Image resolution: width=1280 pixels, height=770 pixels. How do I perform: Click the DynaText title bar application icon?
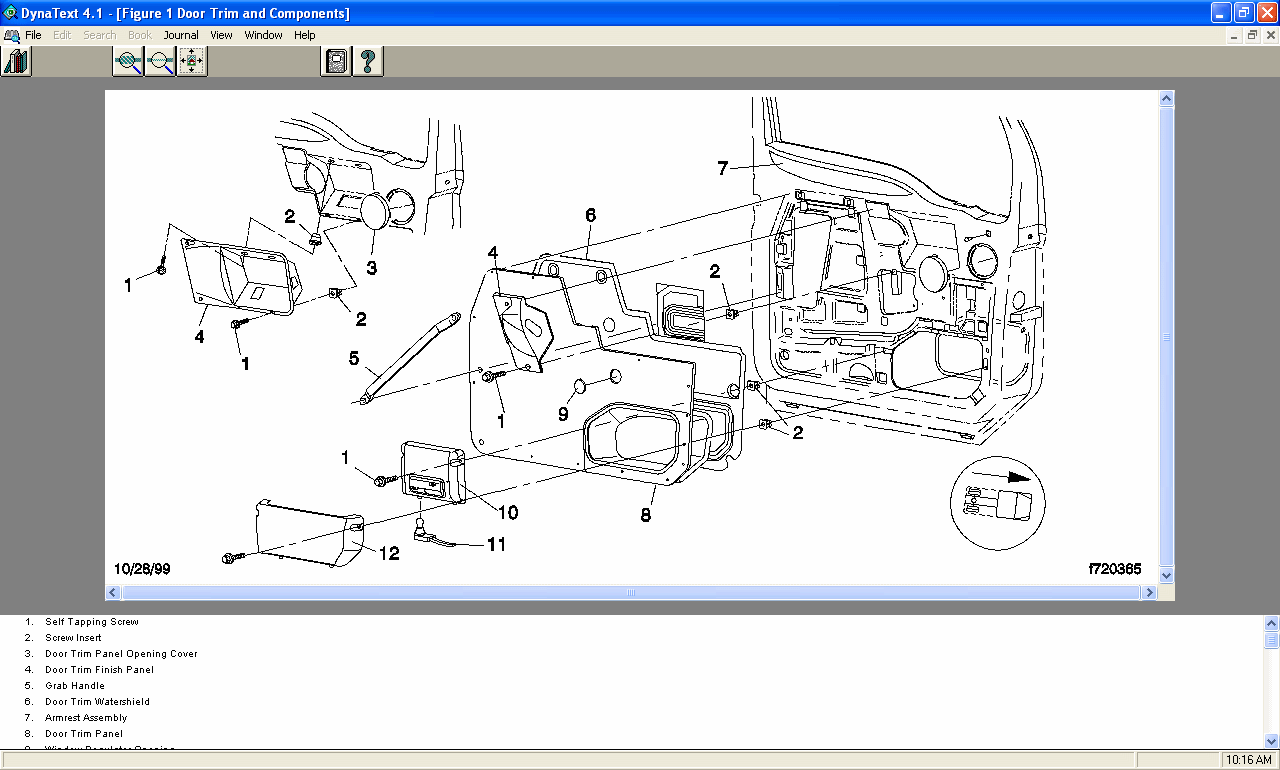coord(10,13)
